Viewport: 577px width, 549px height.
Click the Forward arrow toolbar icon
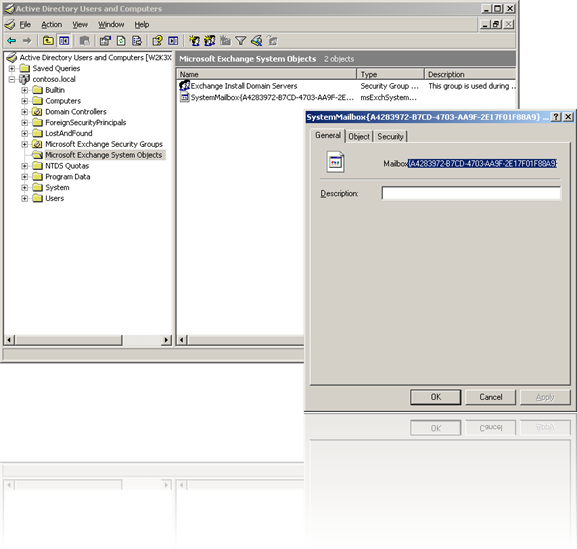point(27,40)
